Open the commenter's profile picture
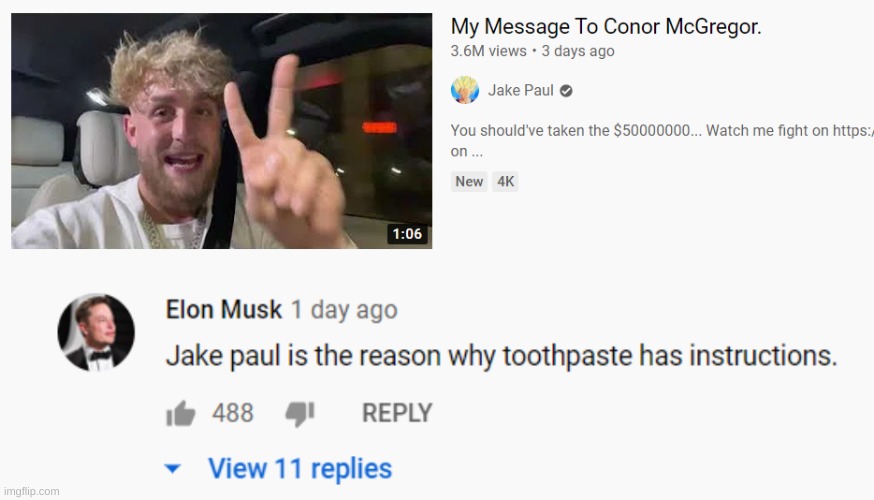This screenshot has width=874, height=500. coord(96,332)
